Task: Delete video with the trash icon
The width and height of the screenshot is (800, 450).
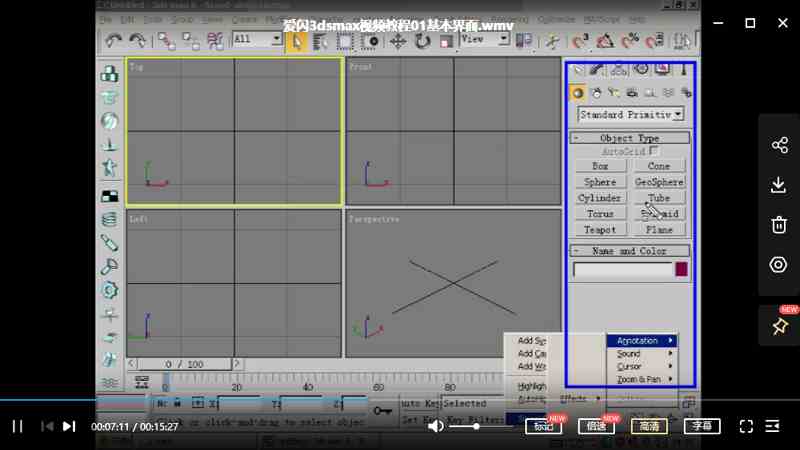Action: 779,225
